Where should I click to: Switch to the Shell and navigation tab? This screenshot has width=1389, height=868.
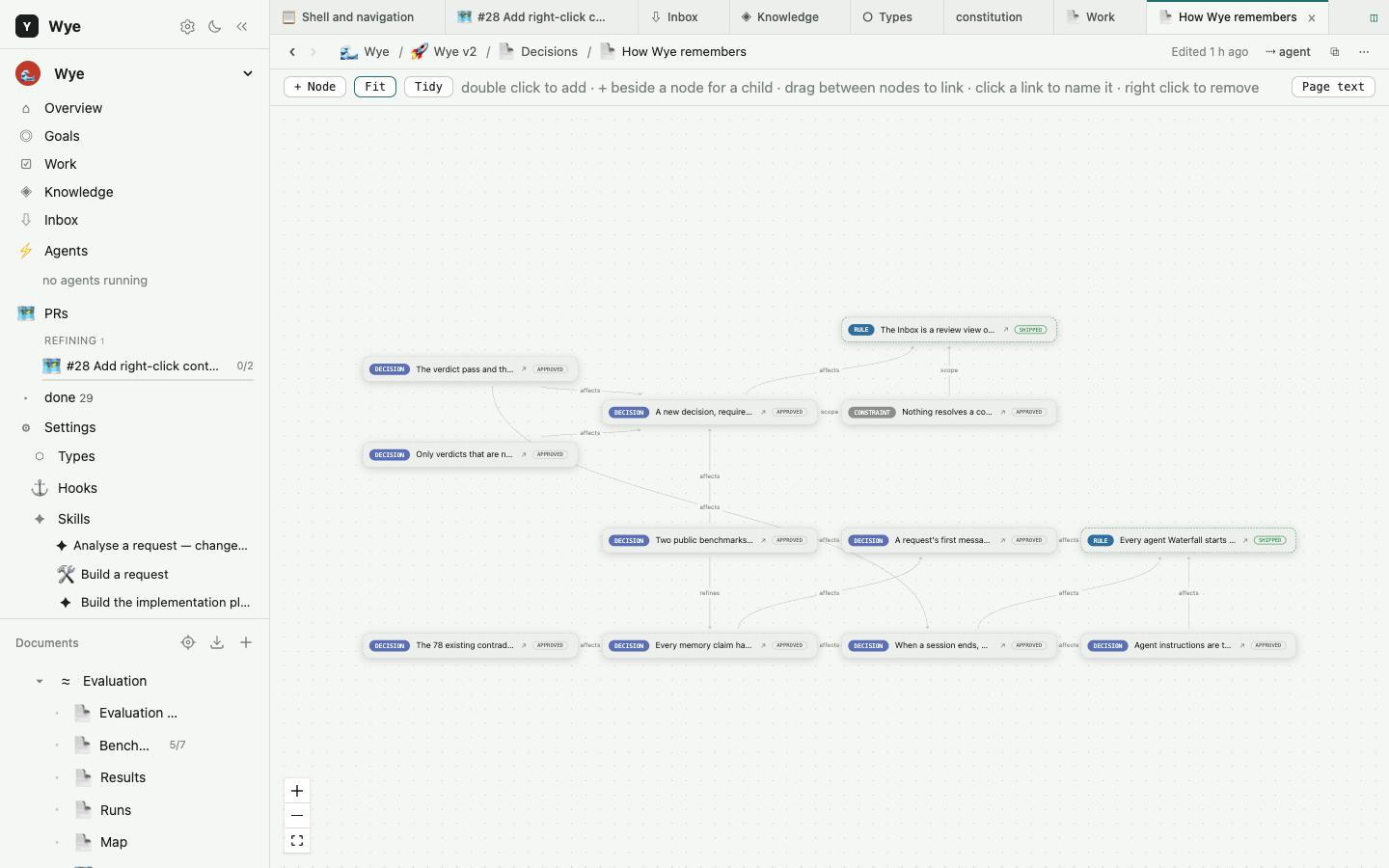click(357, 17)
